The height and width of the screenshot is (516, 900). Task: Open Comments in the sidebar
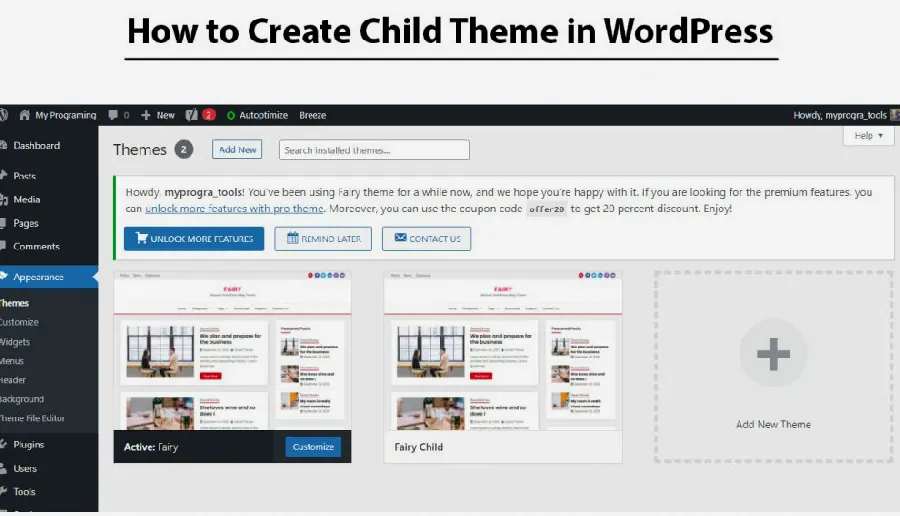click(x=36, y=246)
